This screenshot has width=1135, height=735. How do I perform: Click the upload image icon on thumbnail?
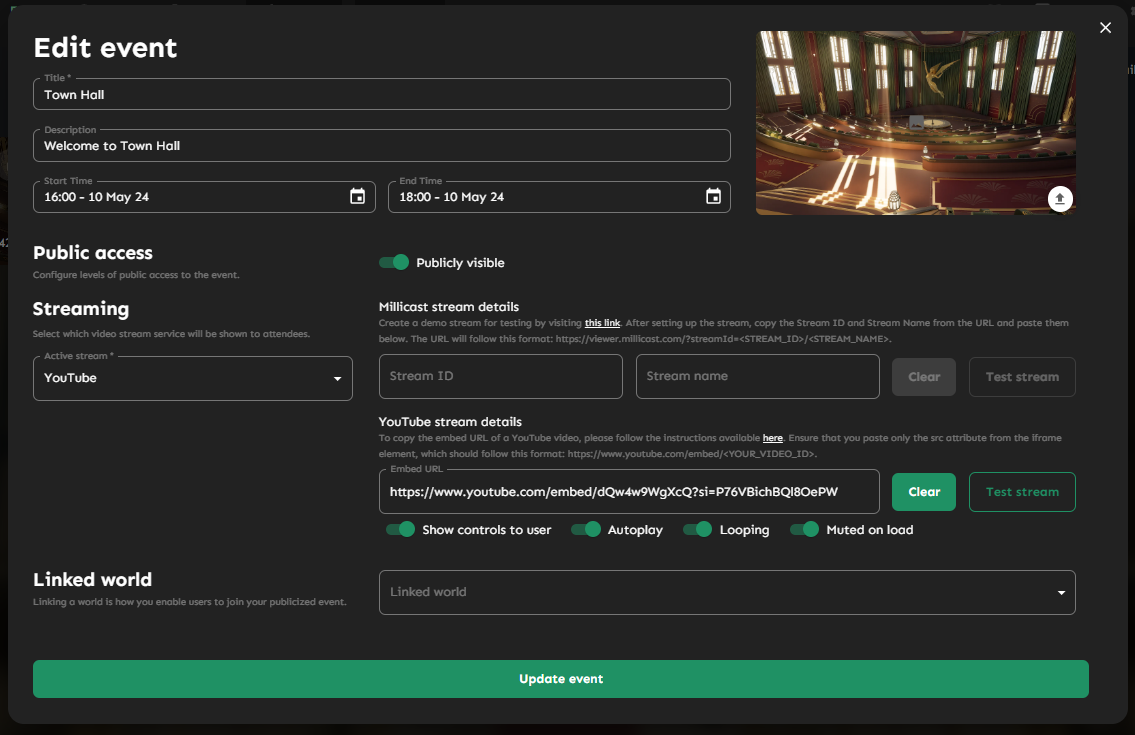(x=1060, y=199)
